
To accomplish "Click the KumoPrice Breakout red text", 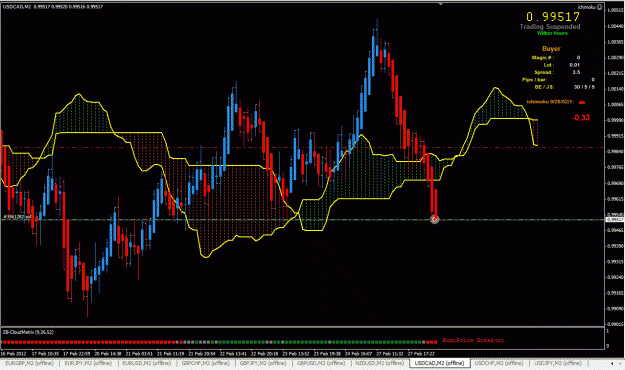I will (473, 340).
